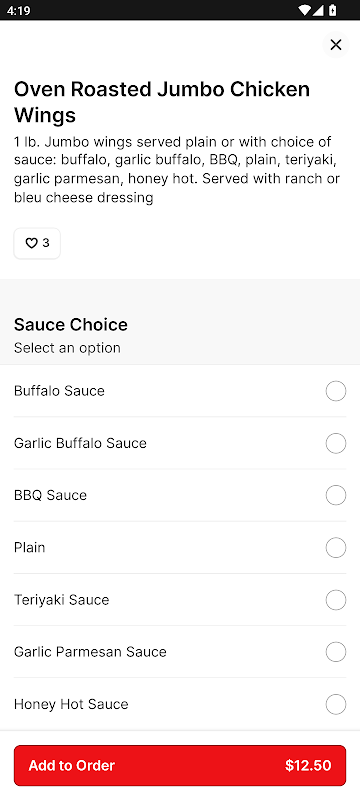Select the Buffalo Sauce radio button
The width and height of the screenshot is (360, 800).
tap(336, 391)
